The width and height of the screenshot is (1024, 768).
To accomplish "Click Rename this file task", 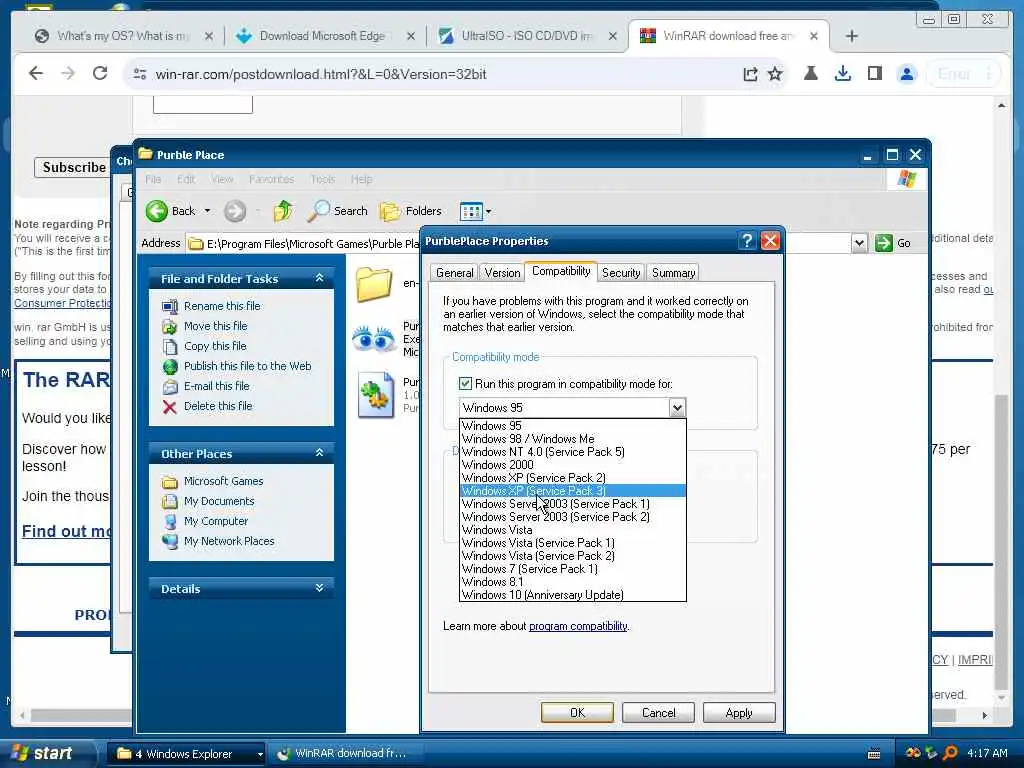I will [221, 306].
